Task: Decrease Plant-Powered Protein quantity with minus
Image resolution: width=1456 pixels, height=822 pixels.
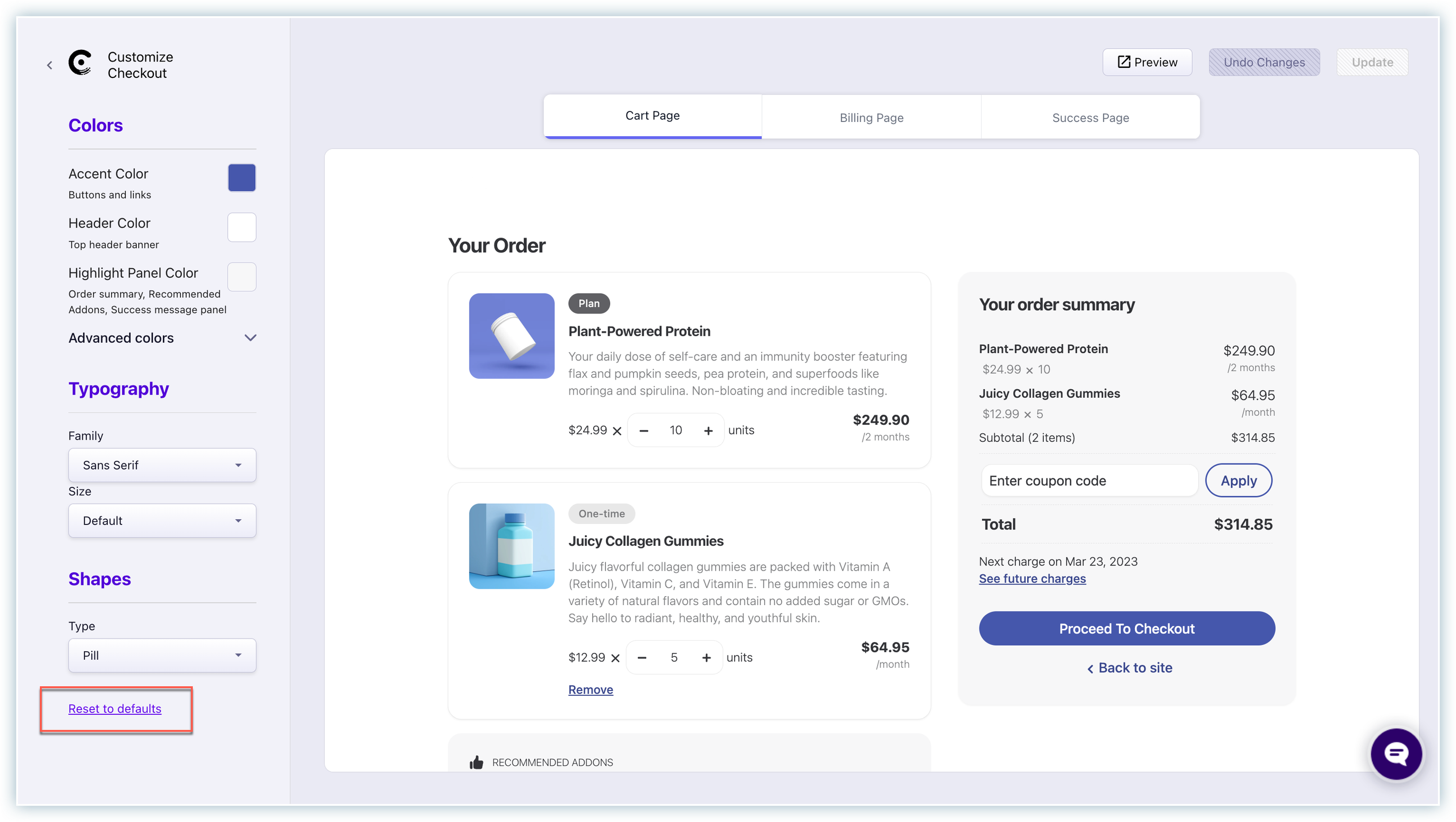Action: [x=644, y=431]
